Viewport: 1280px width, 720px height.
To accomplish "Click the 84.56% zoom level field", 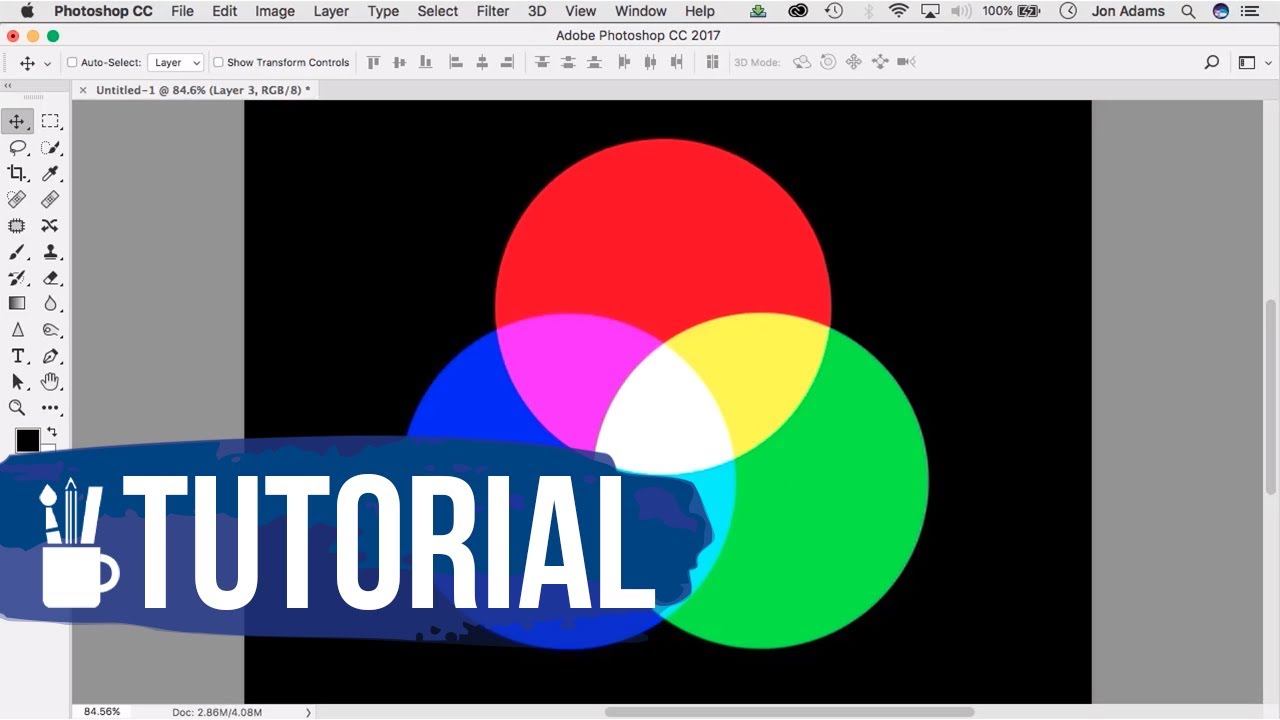I will point(102,712).
